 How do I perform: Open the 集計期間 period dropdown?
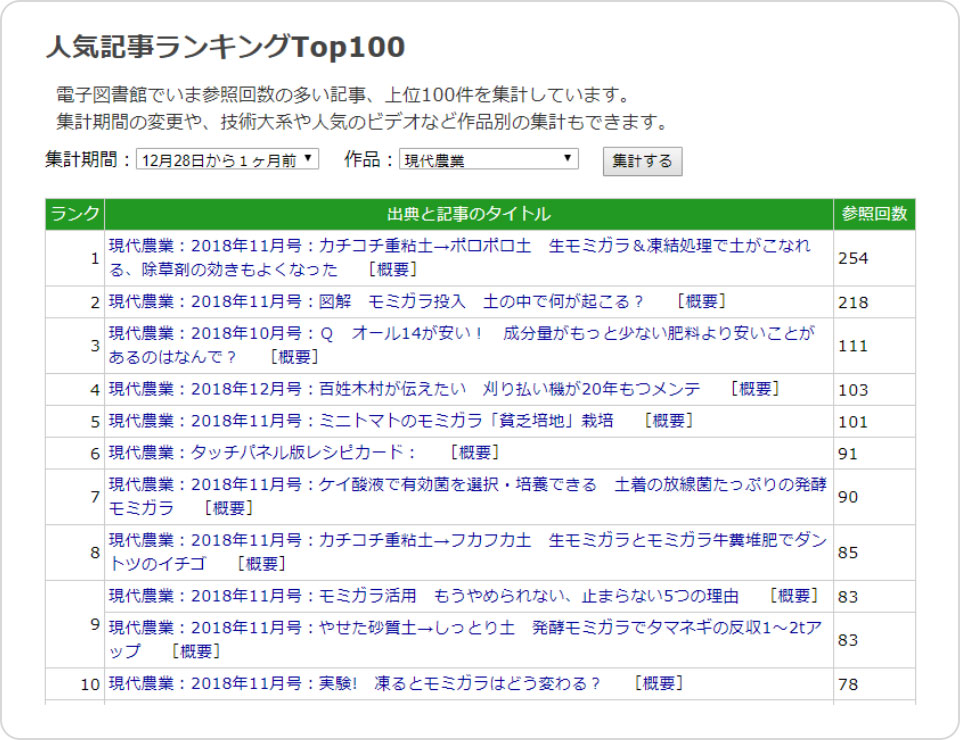coord(227,159)
